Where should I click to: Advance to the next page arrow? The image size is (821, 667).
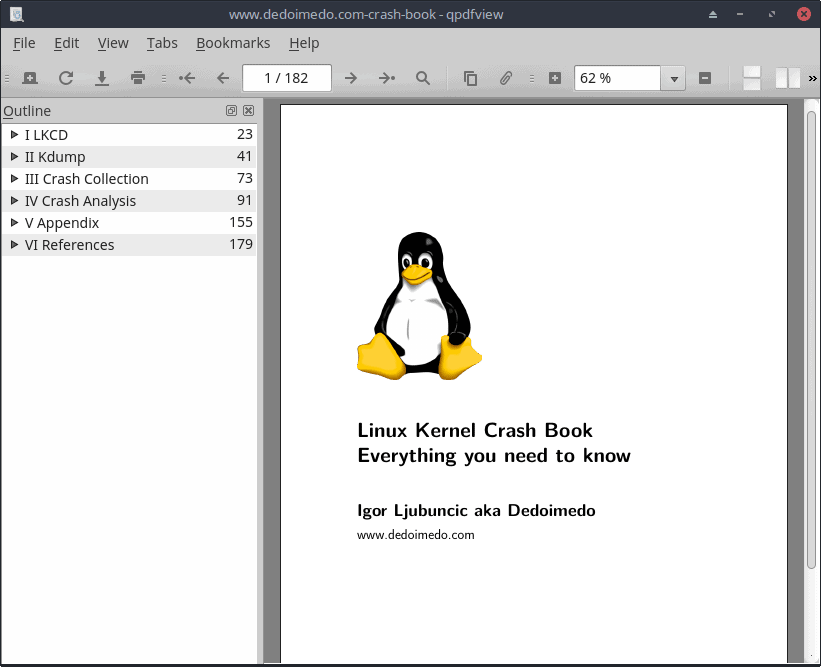351,78
